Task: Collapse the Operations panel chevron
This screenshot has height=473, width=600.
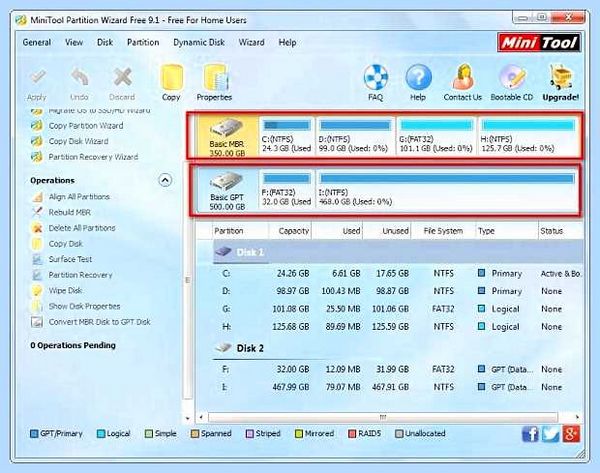Action: pyautogui.click(x=165, y=180)
